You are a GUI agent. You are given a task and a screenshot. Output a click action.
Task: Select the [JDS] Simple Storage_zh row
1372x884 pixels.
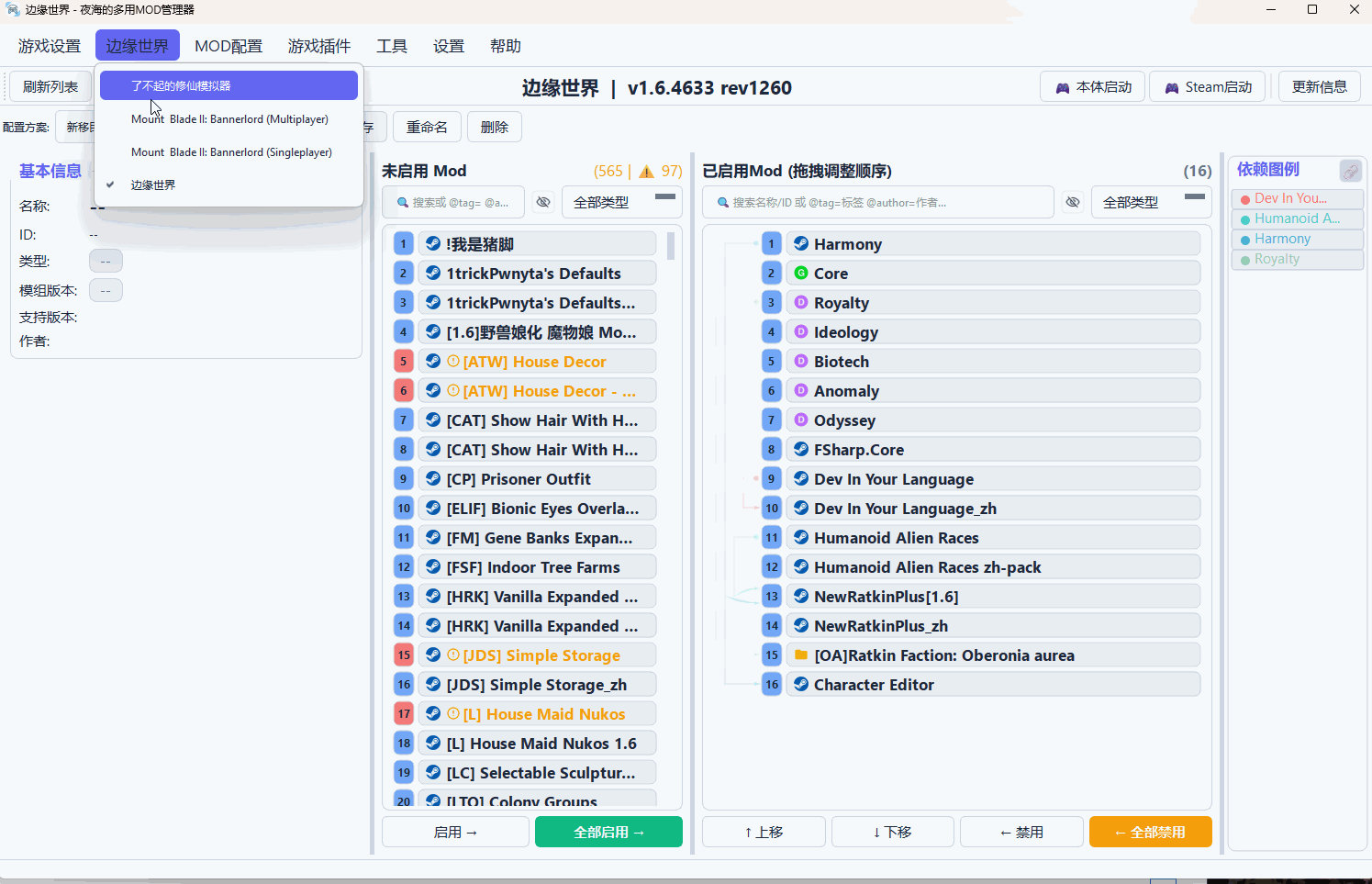537,684
